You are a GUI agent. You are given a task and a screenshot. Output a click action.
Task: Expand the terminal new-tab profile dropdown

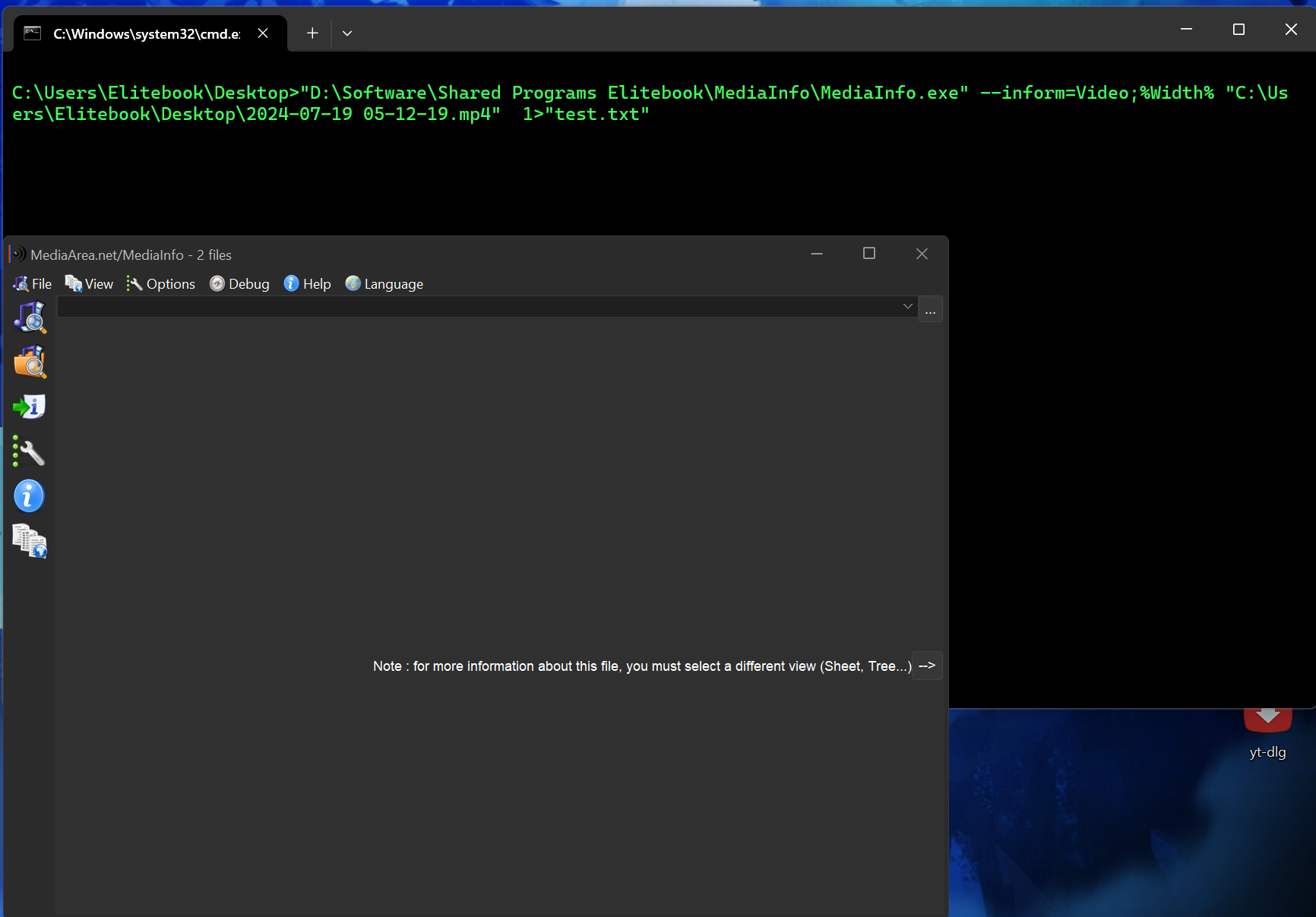point(347,33)
